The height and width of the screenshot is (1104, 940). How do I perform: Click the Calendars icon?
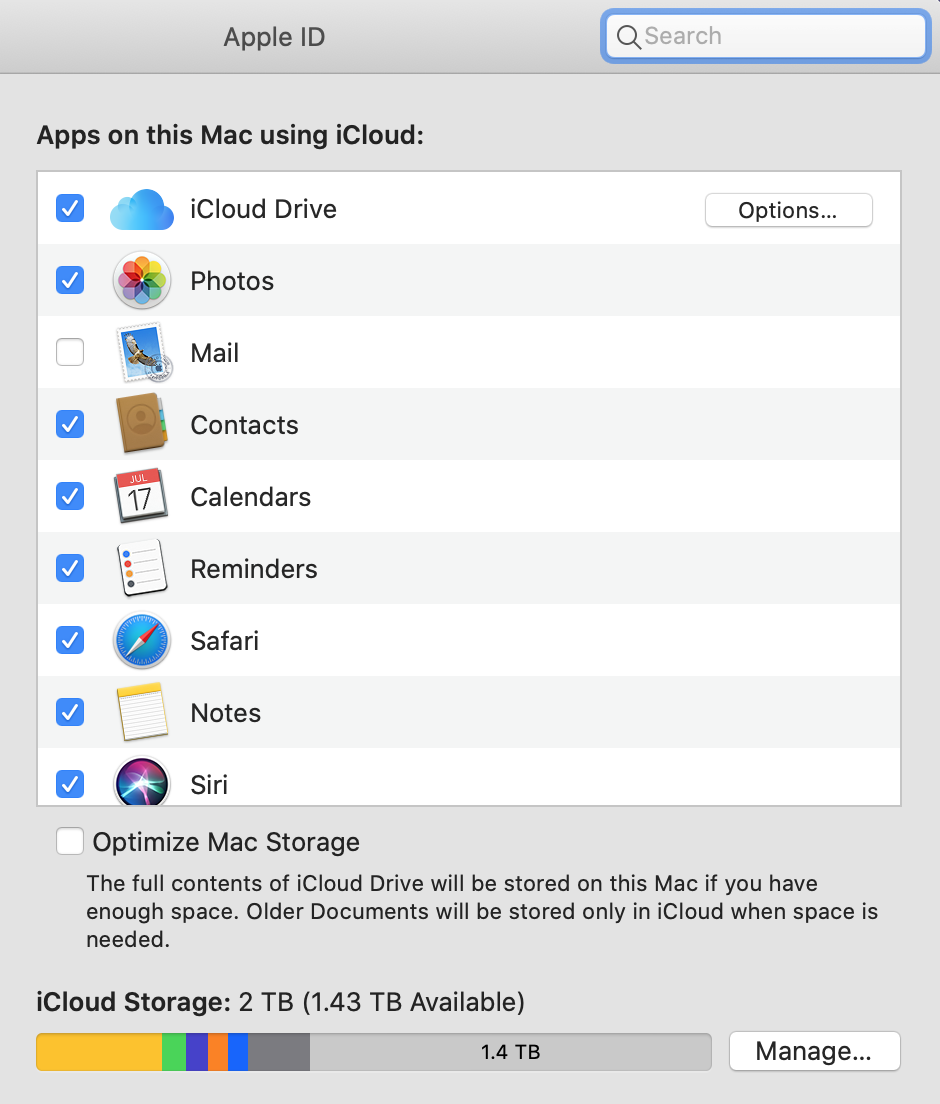pos(141,496)
